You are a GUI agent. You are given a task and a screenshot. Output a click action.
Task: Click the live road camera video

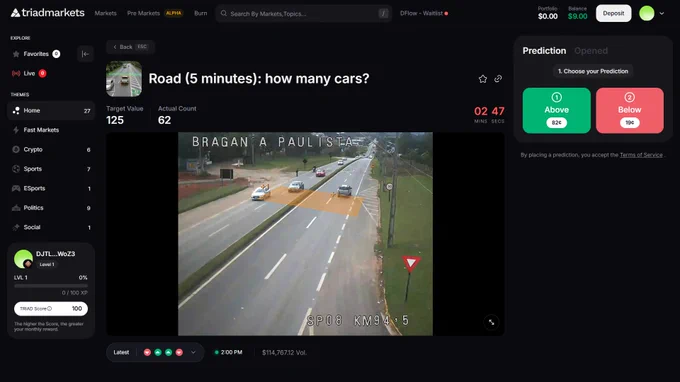tap(305, 234)
